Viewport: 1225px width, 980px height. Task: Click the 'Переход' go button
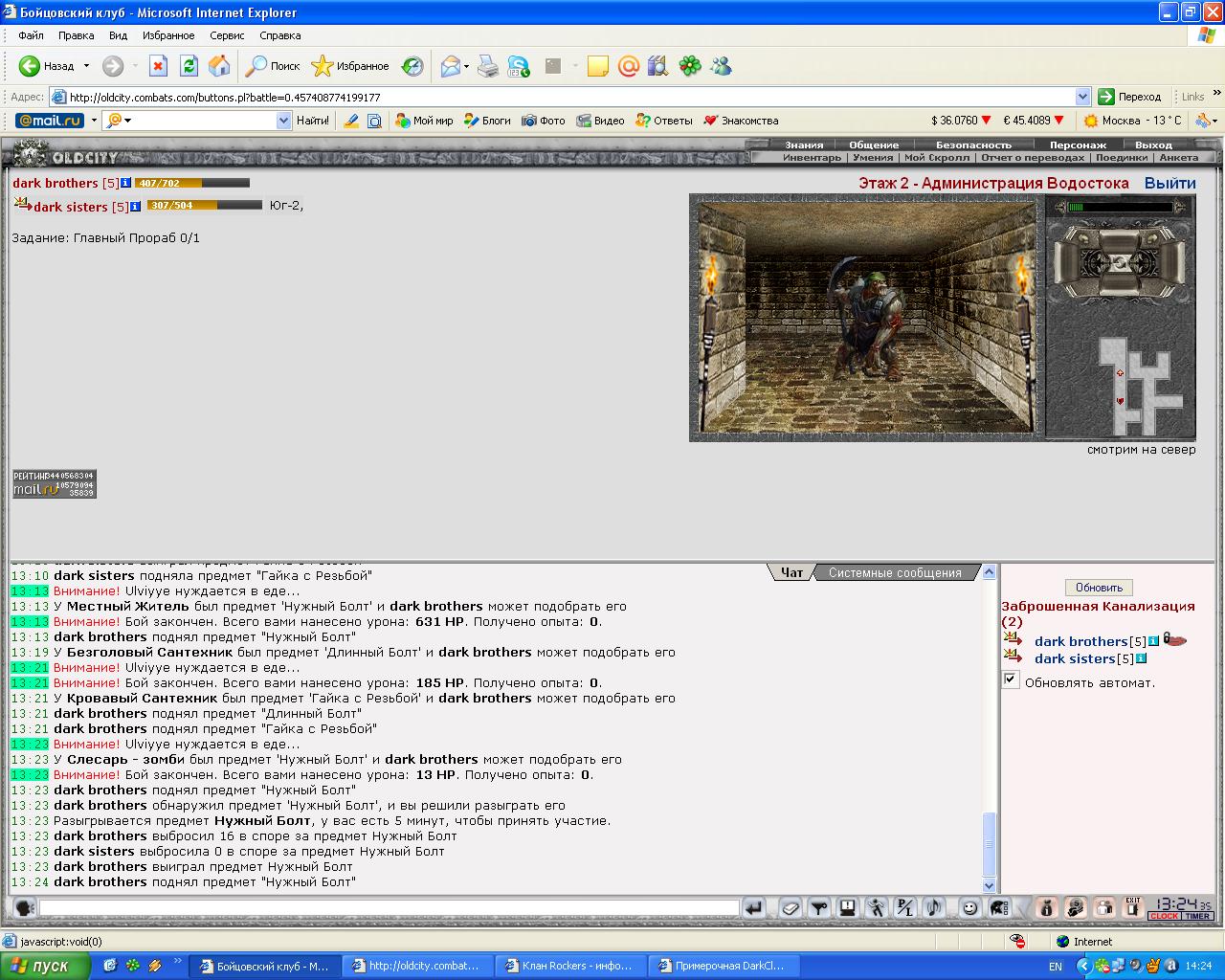[x=1130, y=97]
